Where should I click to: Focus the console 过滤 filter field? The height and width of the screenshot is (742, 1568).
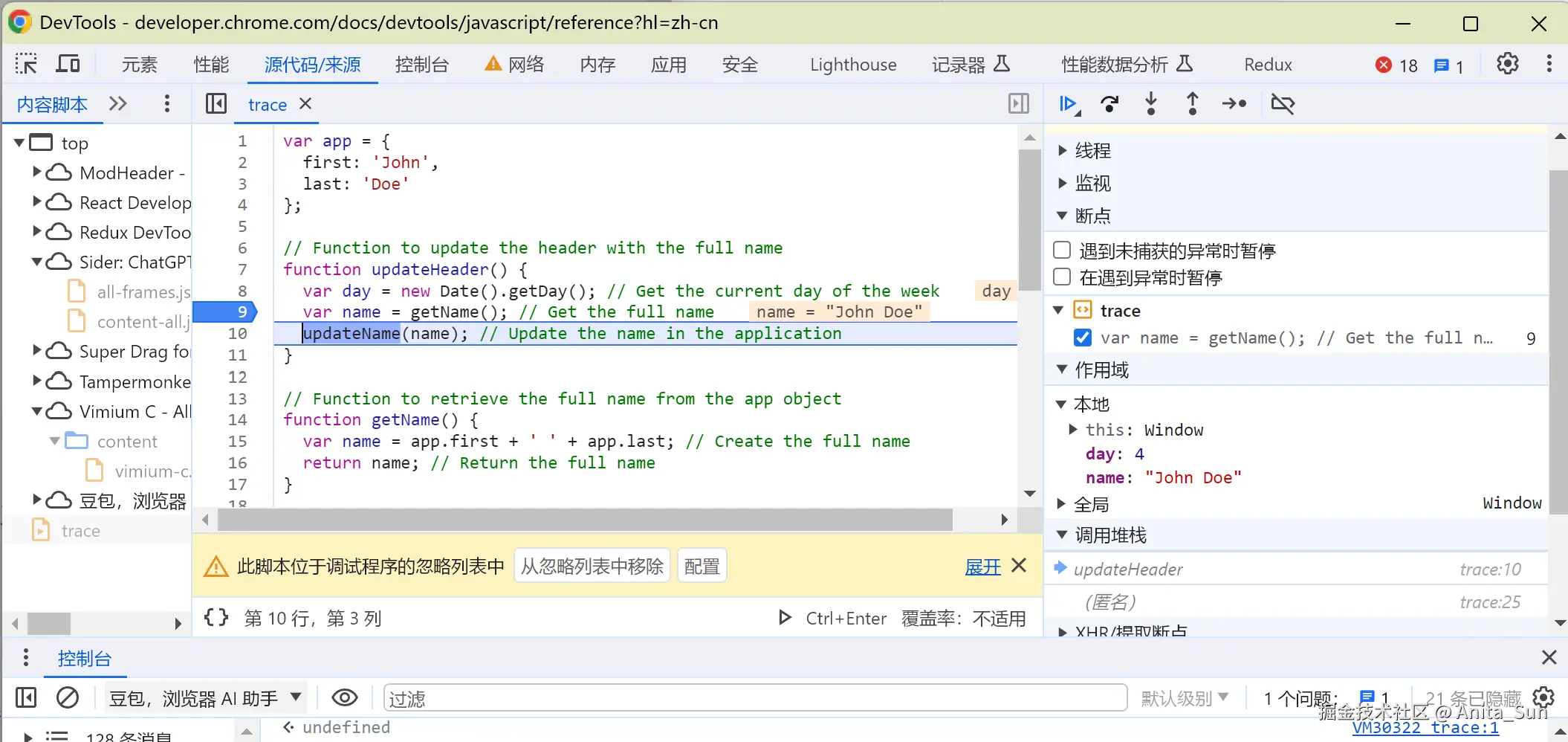(756, 698)
